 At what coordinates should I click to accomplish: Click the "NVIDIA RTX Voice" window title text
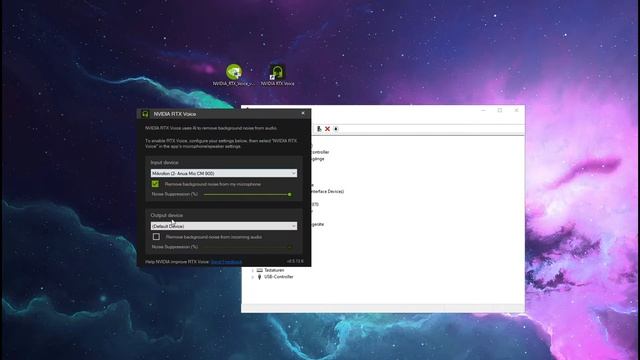tap(175, 114)
